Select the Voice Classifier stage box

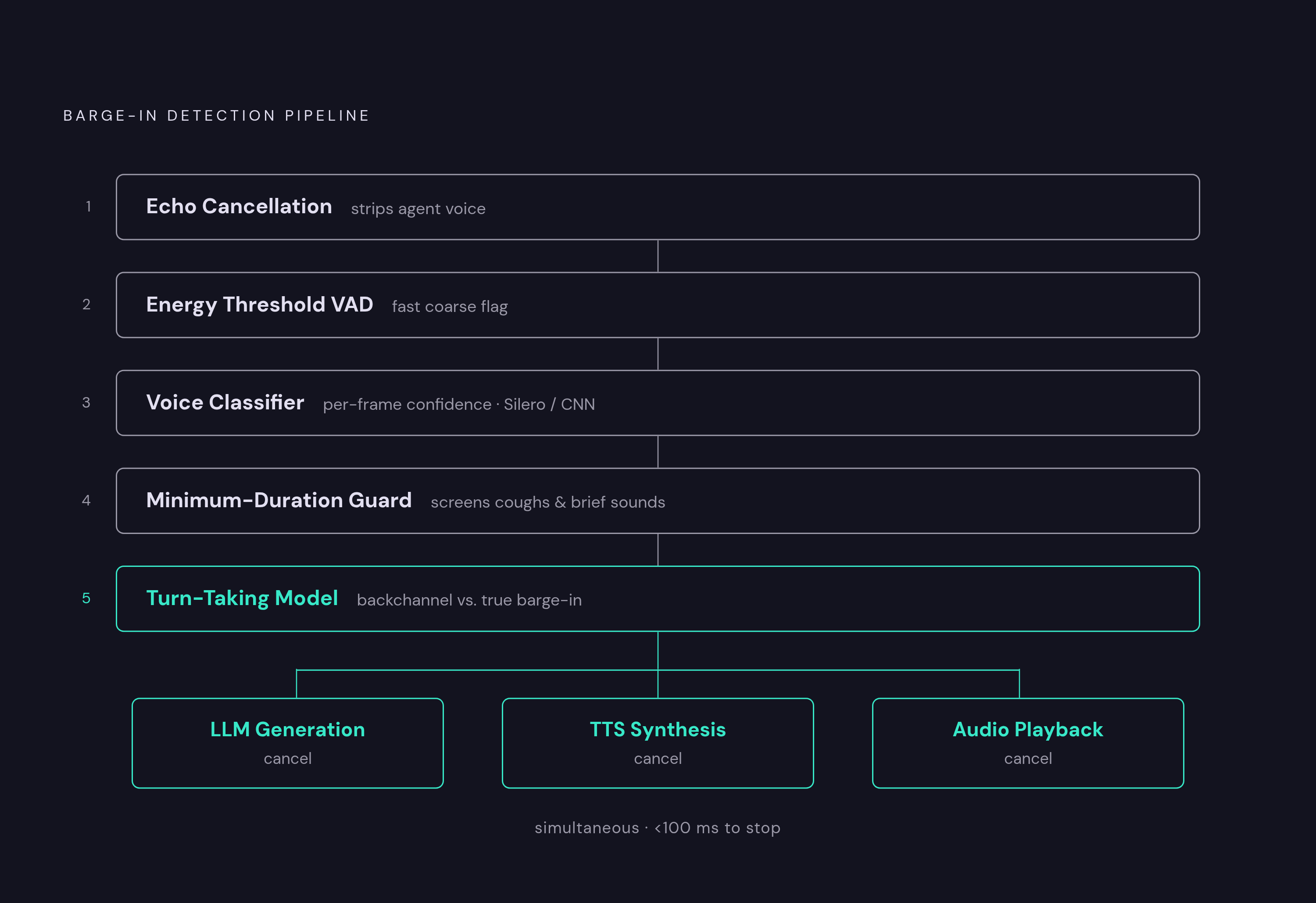tap(658, 403)
